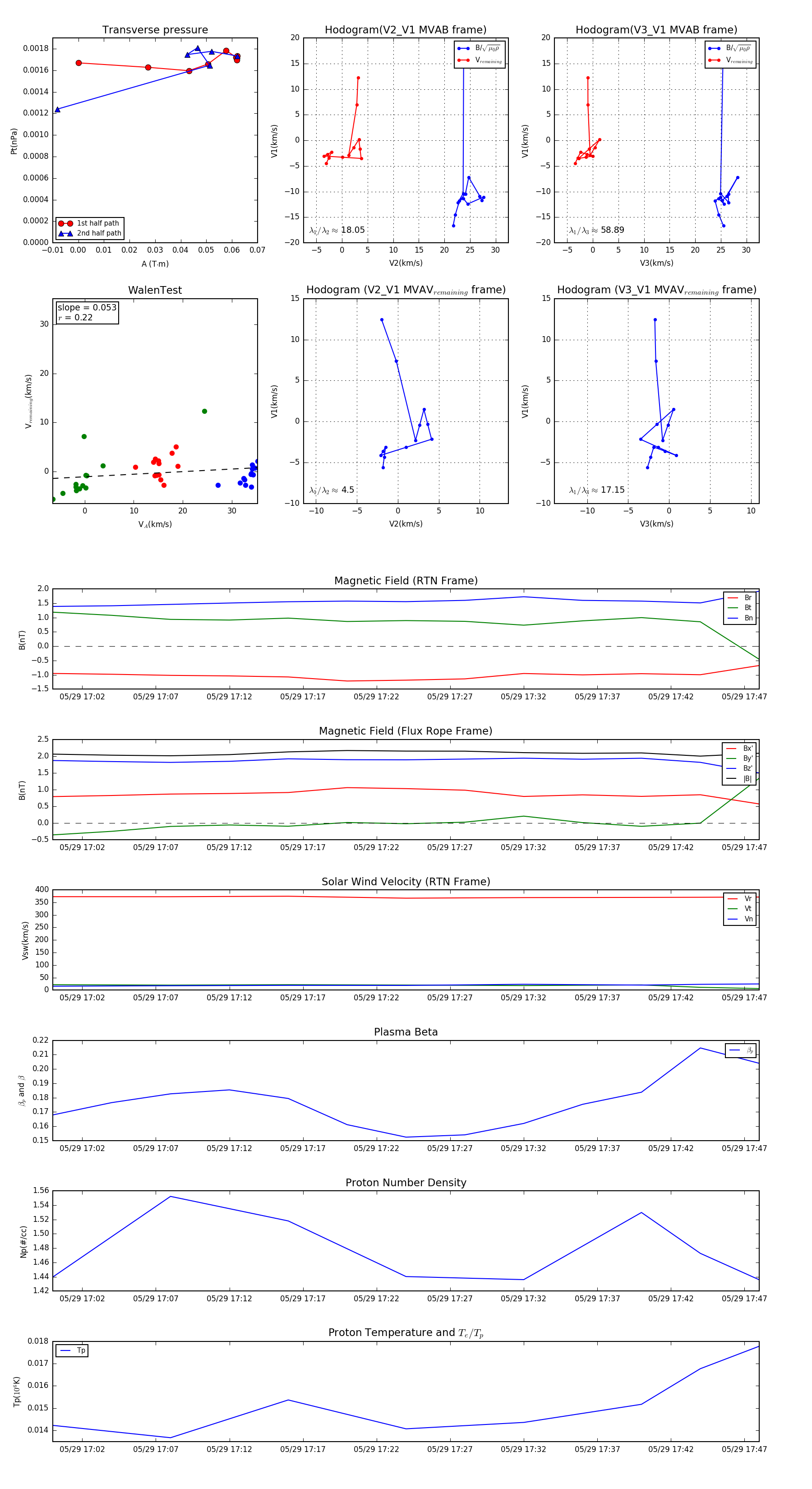This screenshot has width=812, height=1489.
Task: Select the 'Vt' legend entry
Action: pos(740,909)
